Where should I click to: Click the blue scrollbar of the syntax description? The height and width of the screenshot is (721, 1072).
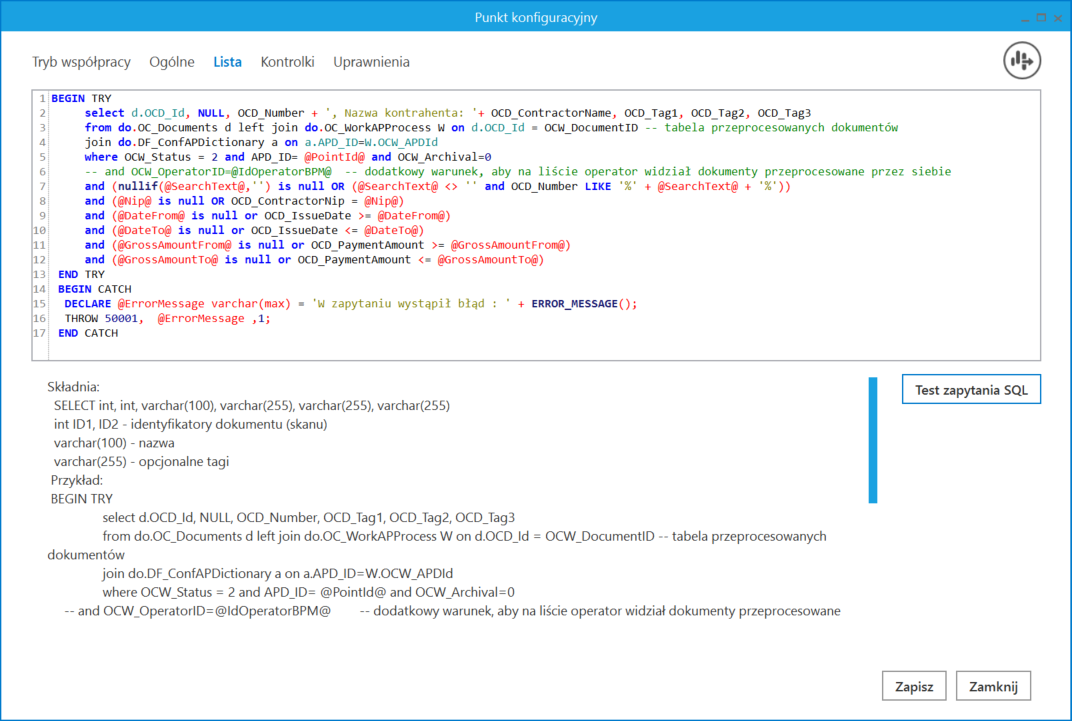872,440
